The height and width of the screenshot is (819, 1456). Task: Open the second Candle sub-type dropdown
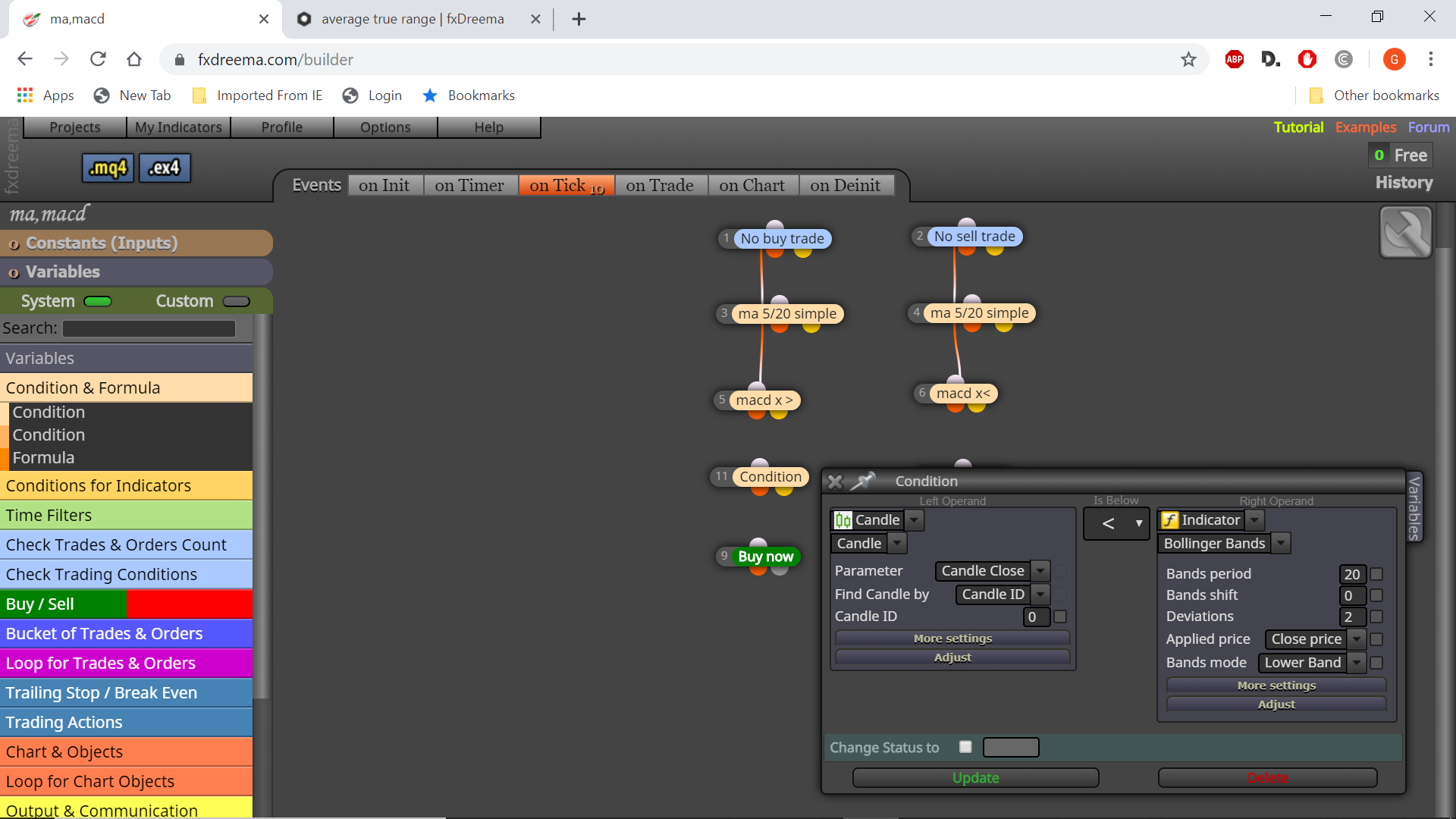[x=898, y=544]
